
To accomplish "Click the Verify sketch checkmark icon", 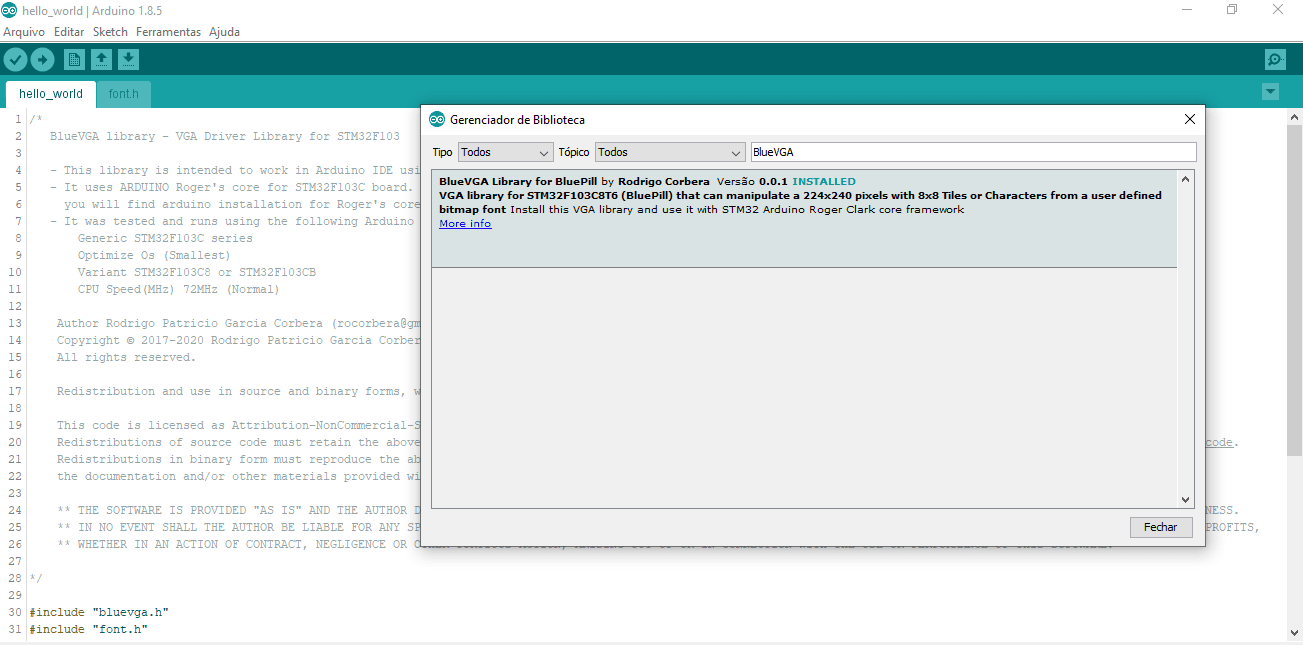I will point(15,60).
